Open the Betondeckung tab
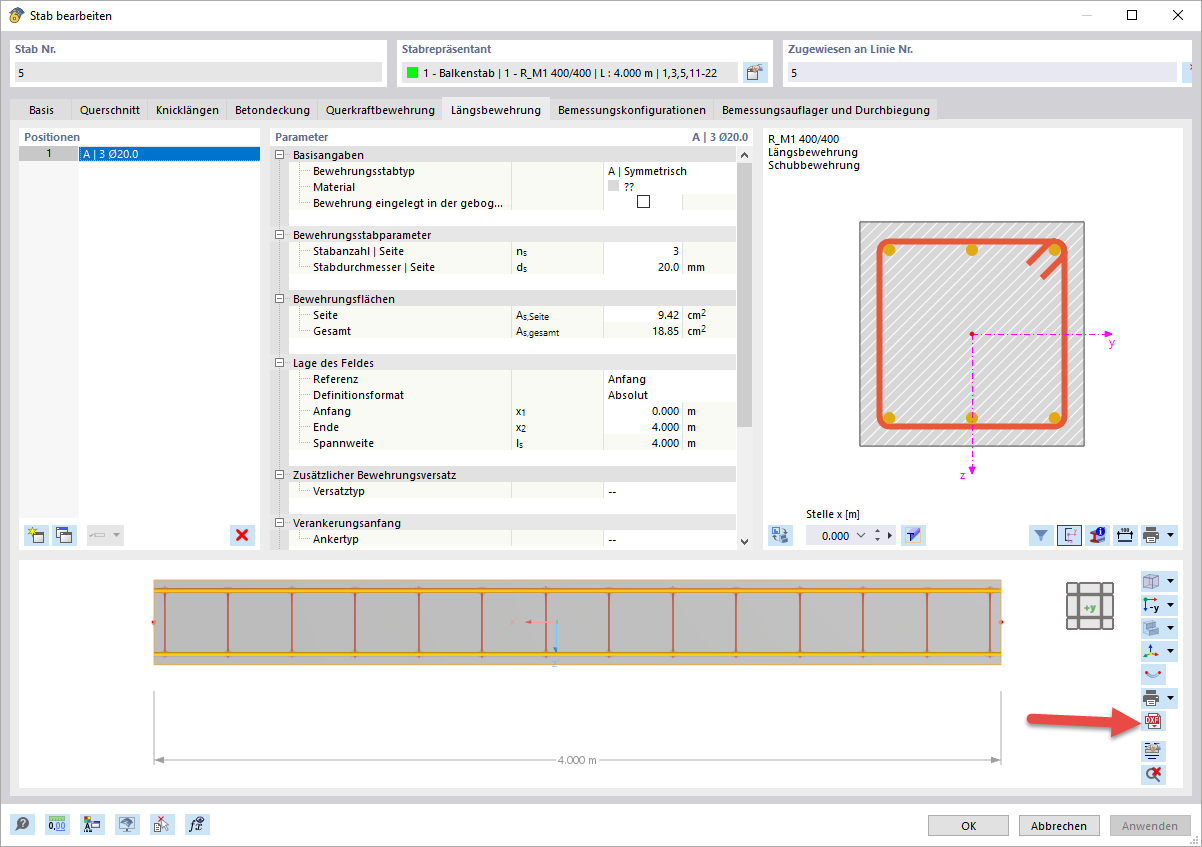 [x=272, y=110]
